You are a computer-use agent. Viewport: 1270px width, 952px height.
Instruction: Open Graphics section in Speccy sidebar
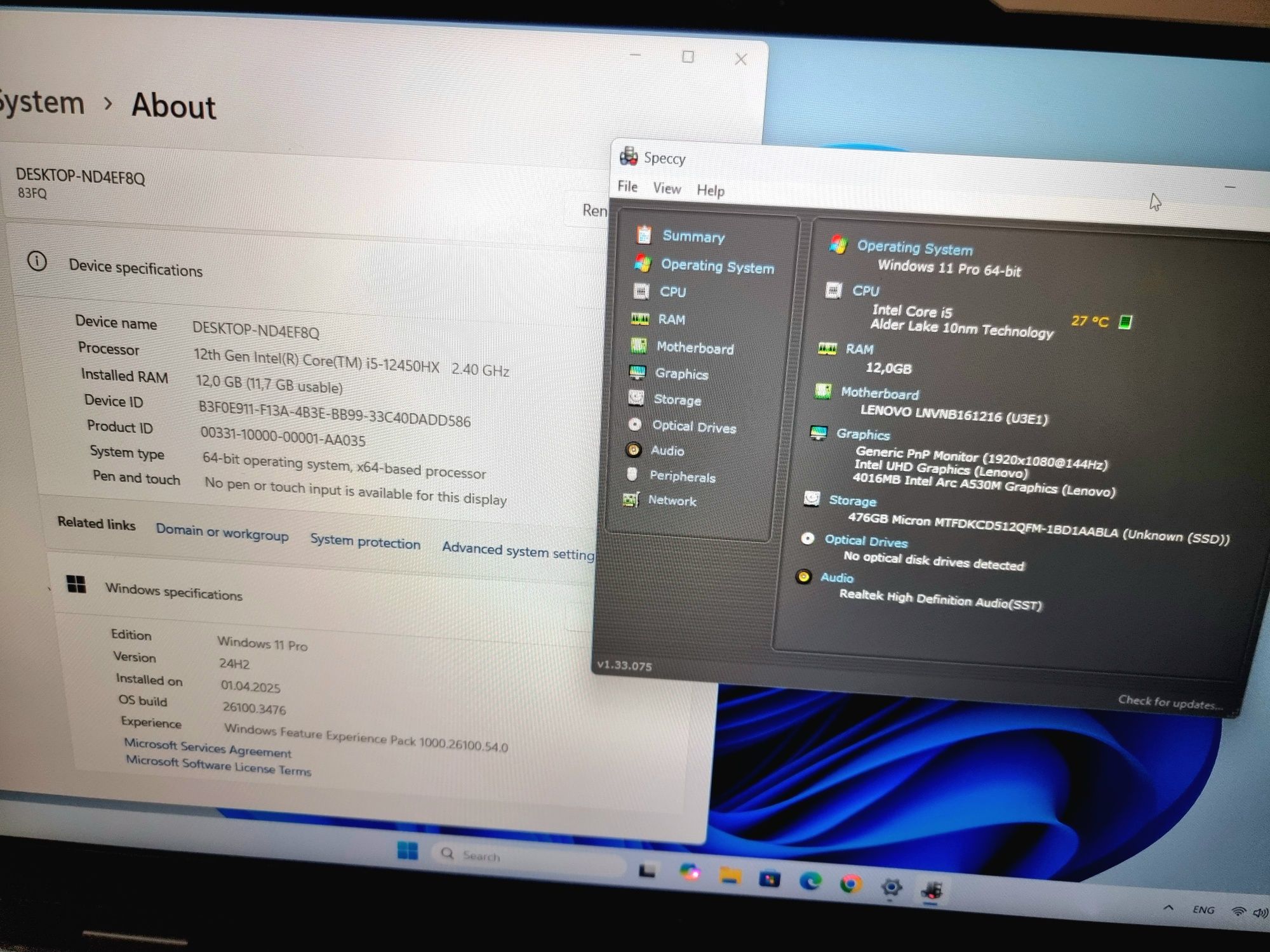[681, 374]
